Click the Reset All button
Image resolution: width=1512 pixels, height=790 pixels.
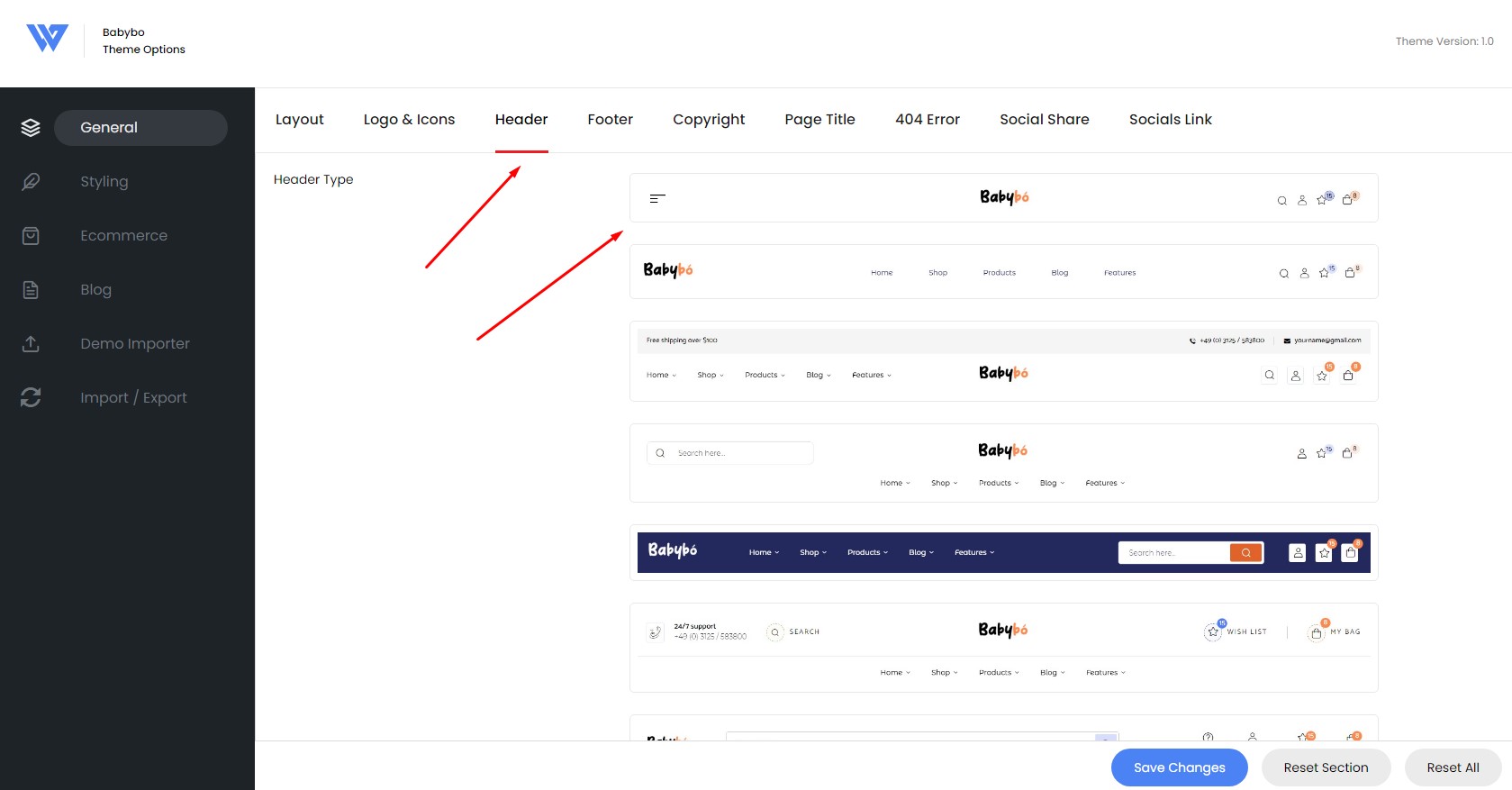pos(1453,767)
